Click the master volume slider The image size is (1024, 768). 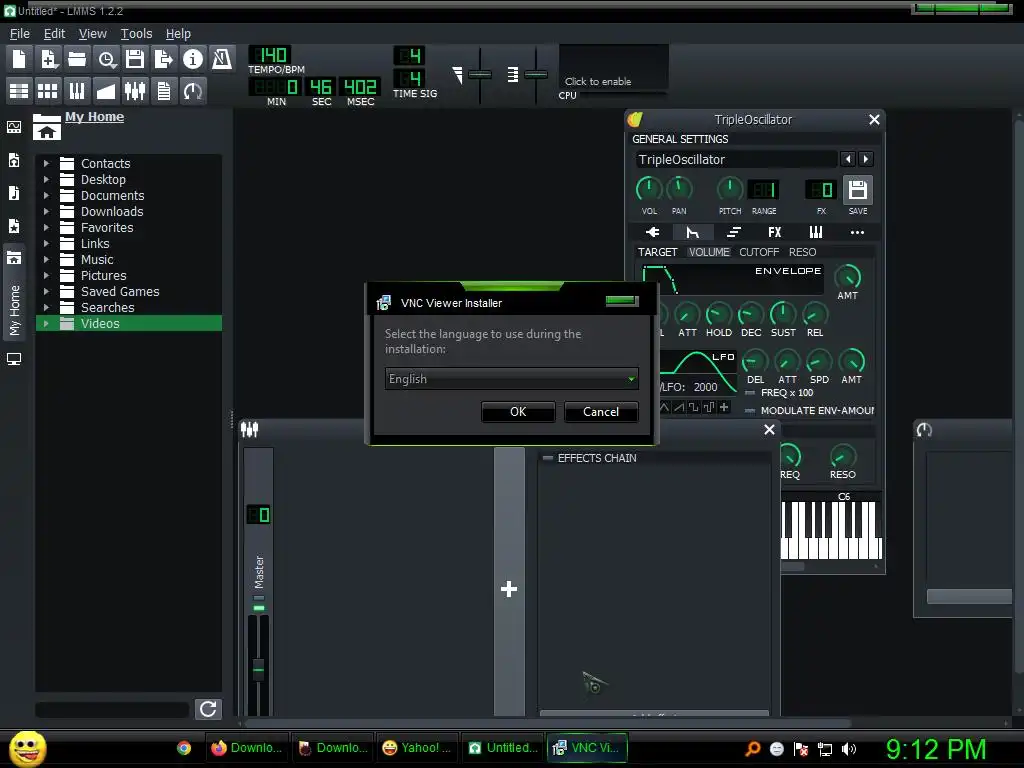479,74
